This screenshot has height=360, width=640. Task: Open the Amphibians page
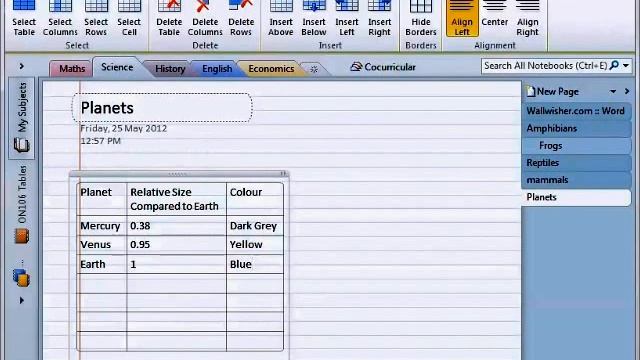[576, 128]
